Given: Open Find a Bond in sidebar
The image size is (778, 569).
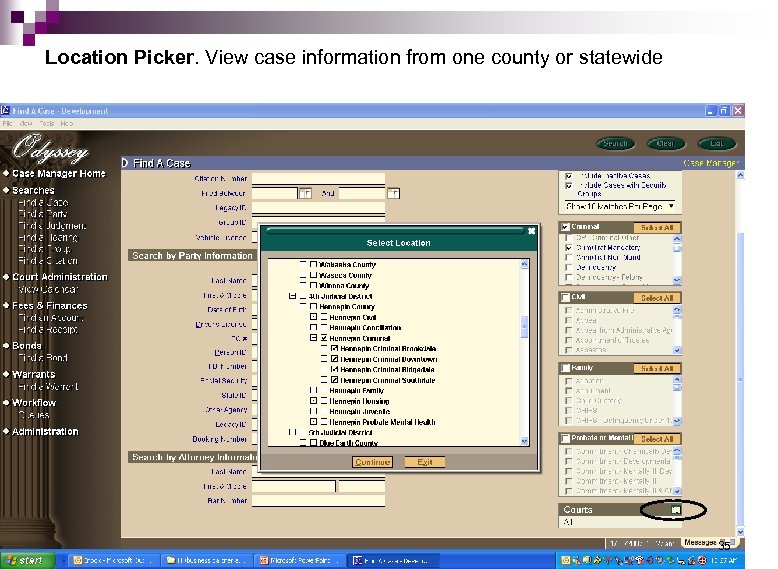Looking at the screenshot, I should pos(43,357).
